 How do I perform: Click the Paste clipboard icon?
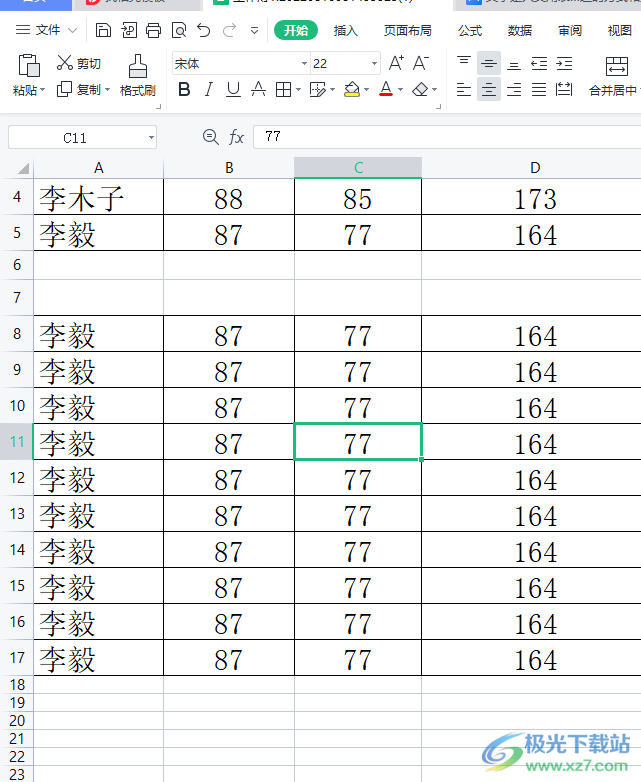click(29, 65)
